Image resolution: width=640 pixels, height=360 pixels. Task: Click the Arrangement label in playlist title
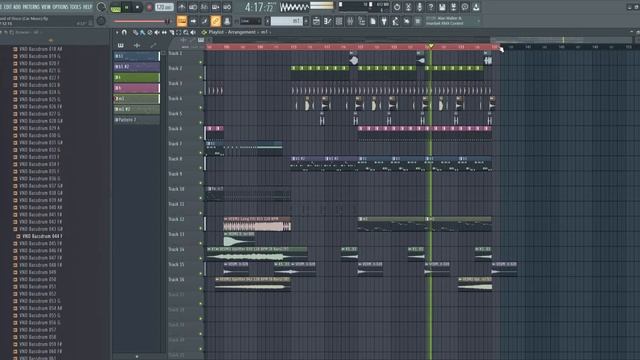coord(241,32)
